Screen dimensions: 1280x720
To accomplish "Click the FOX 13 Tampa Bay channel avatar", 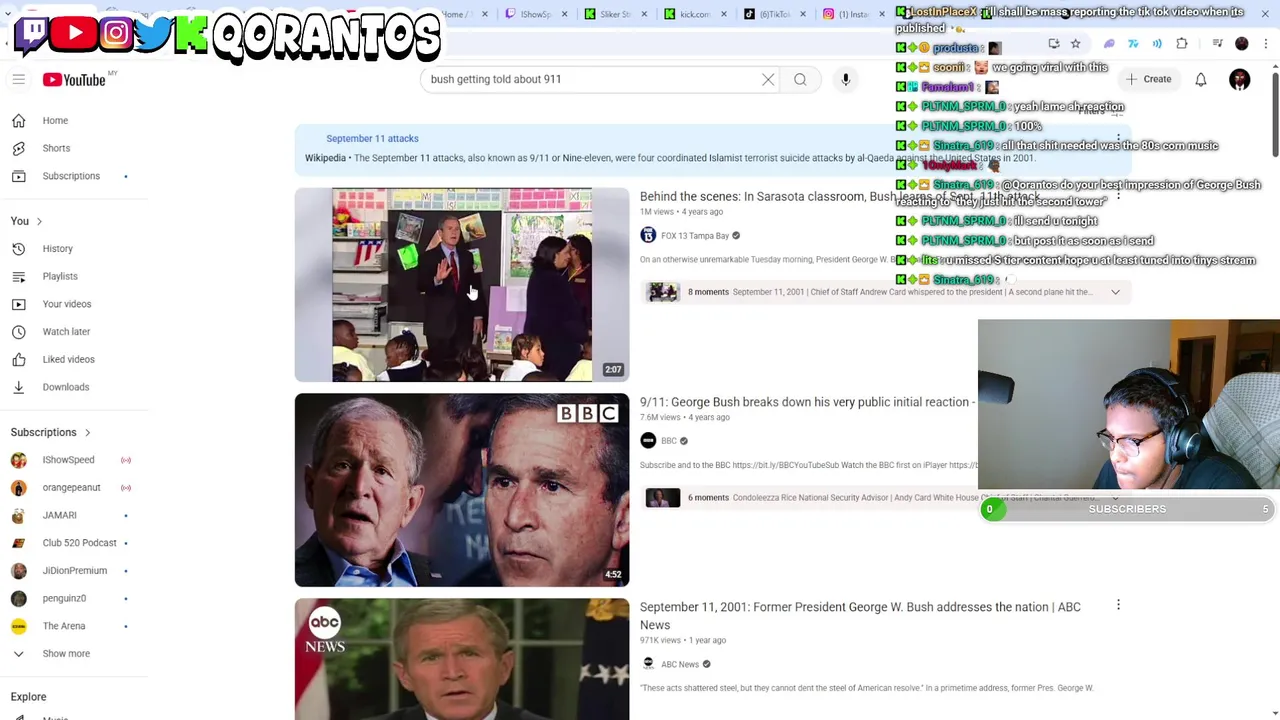I will pyautogui.click(x=648, y=235).
